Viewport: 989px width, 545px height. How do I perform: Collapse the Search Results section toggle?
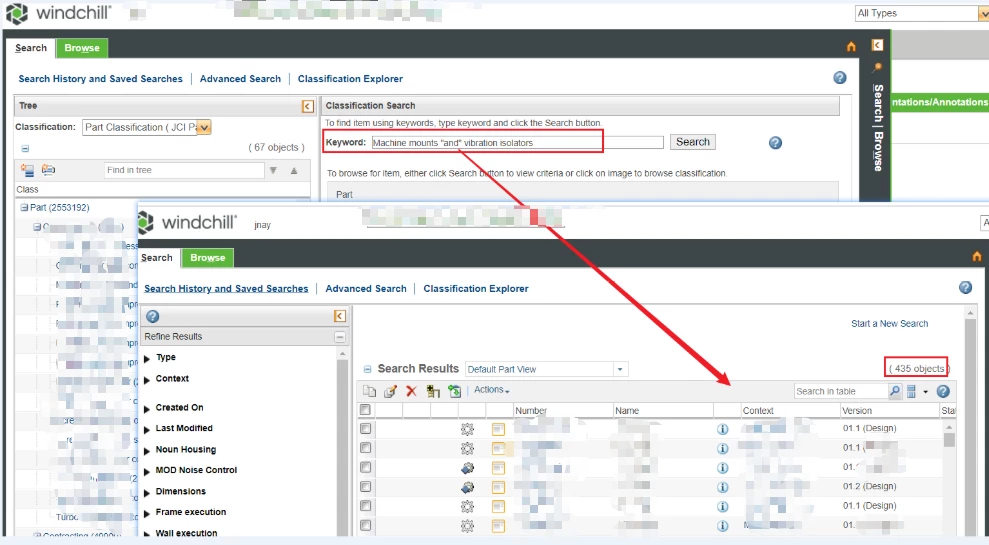pyautogui.click(x=368, y=369)
